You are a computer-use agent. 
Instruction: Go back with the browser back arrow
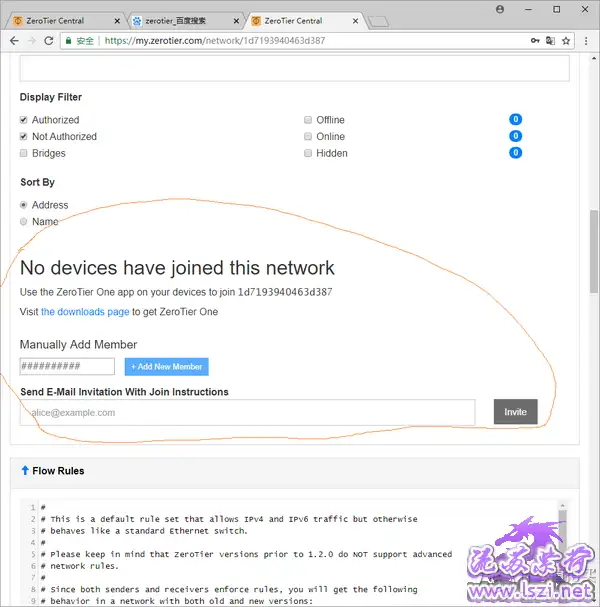click(x=14, y=41)
